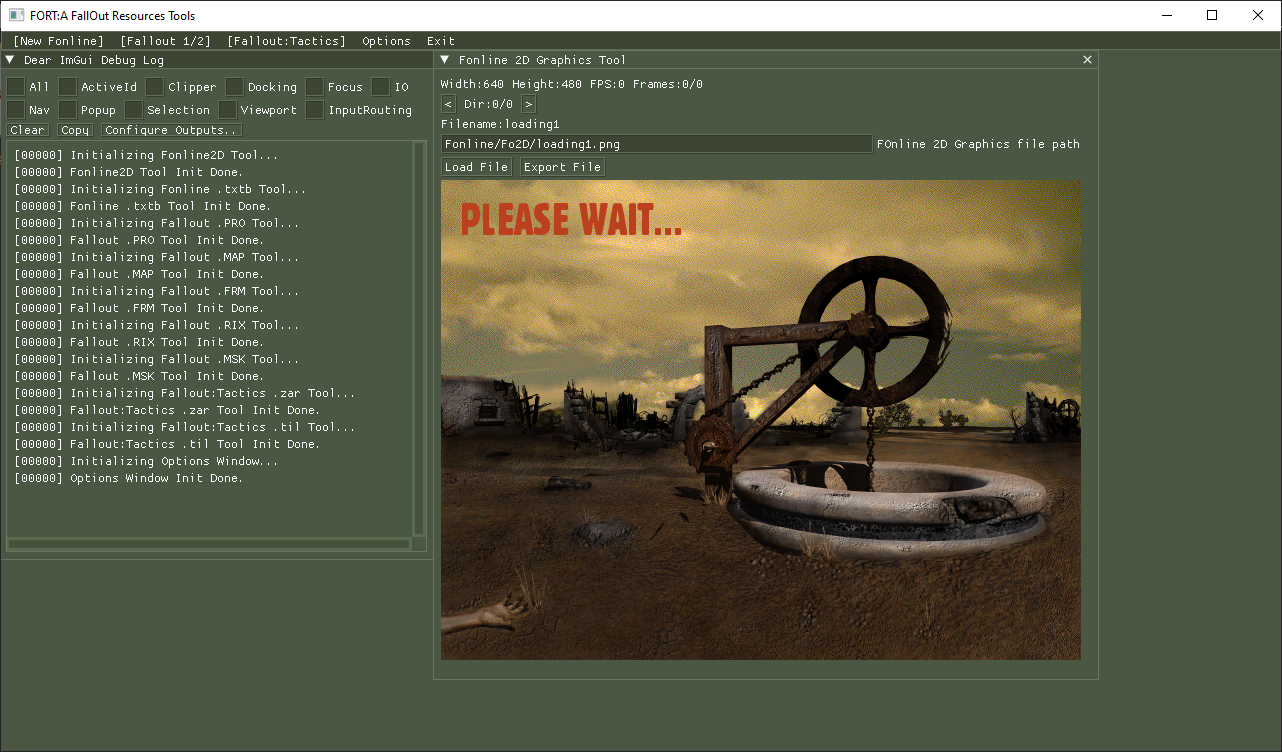Minimize the FORT application window

pos(1166,15)
